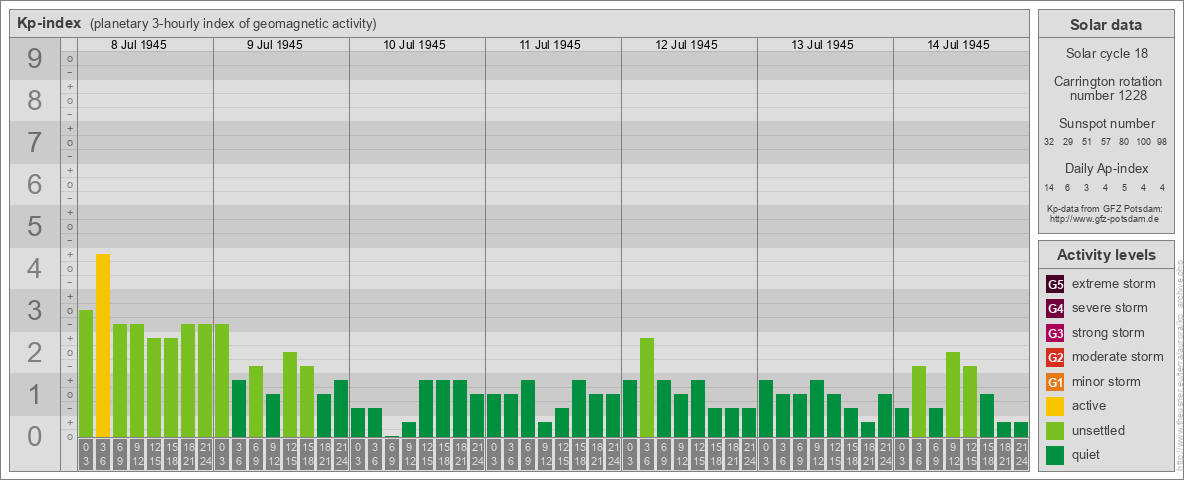The image size is (1184, 480).
Task: Click the G1 minor storm badge
Action: (1055, 382)
